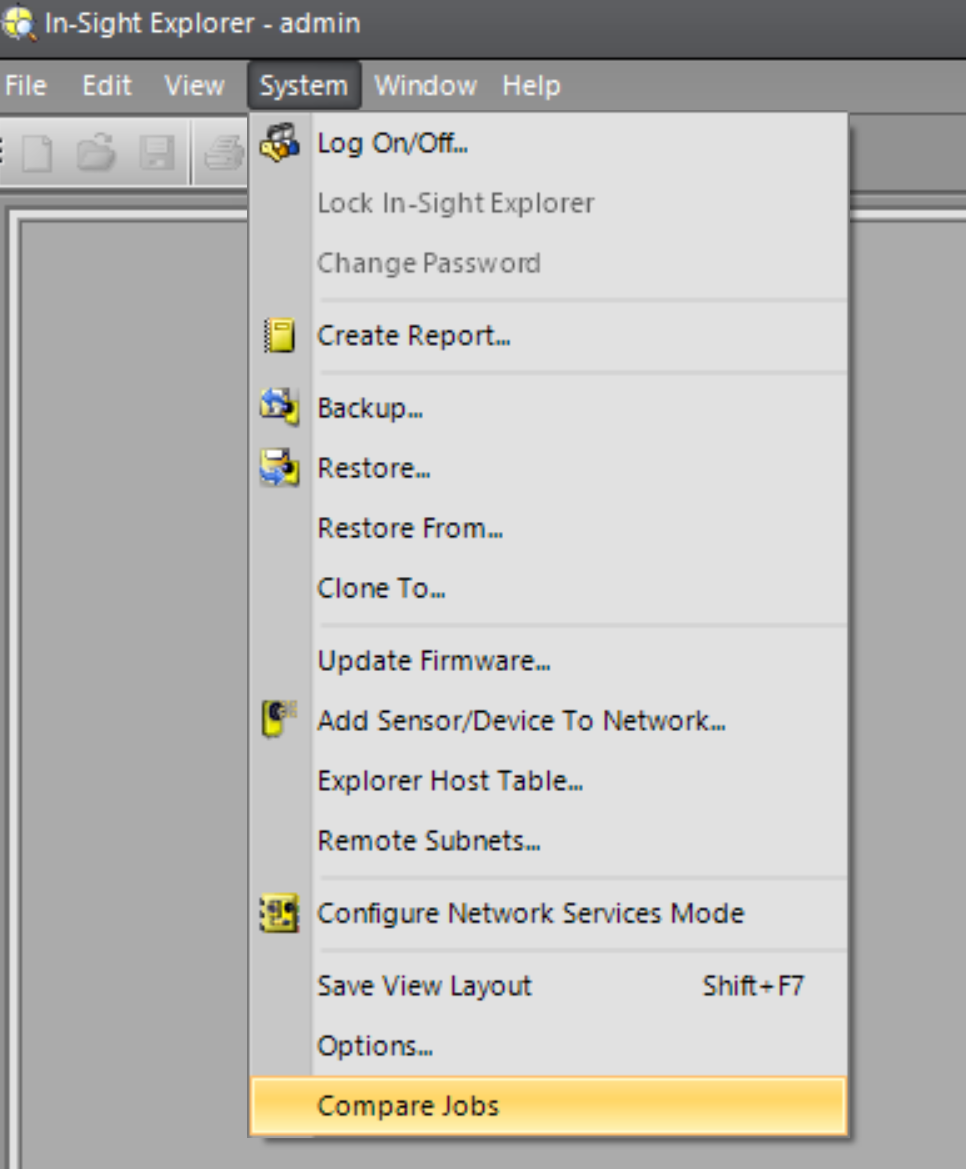
Task: Choose Restore From... menu entry
Action: [410, 528]
